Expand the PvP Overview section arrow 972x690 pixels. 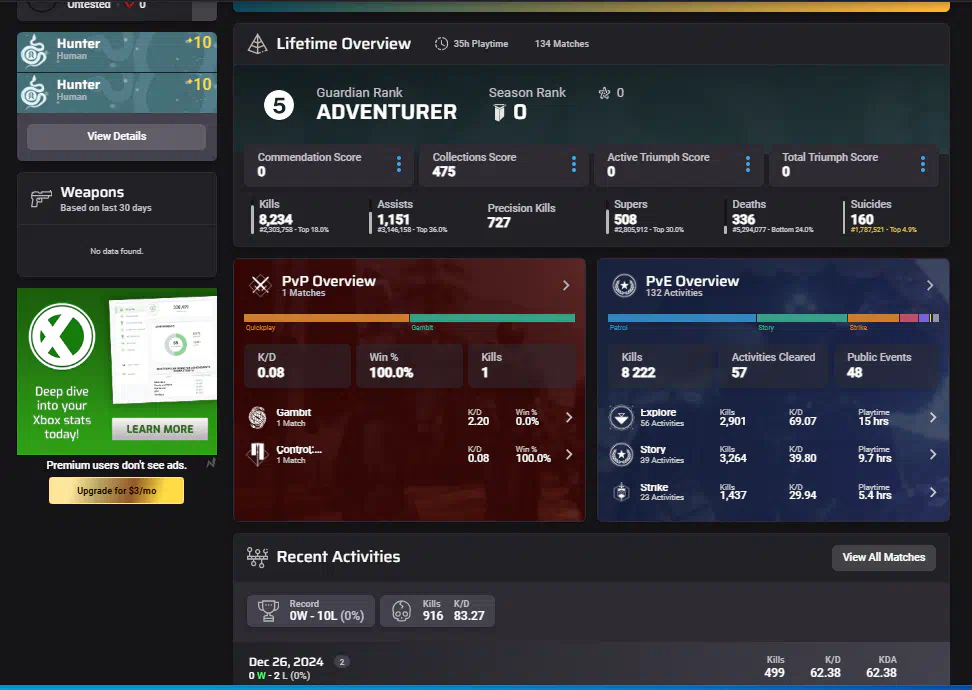(x=566, y=285)
